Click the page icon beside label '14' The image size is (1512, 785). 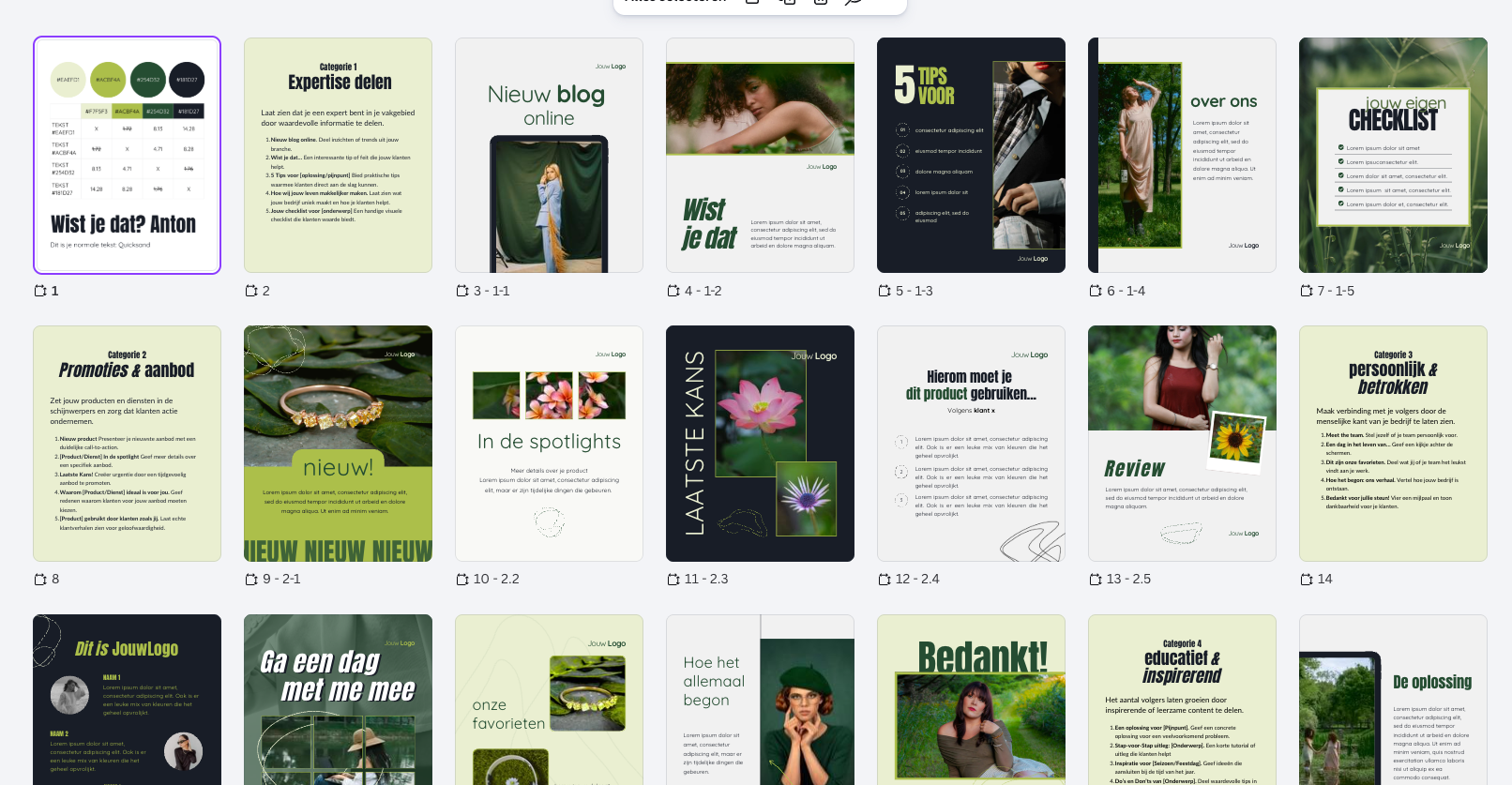[1307, 579]
